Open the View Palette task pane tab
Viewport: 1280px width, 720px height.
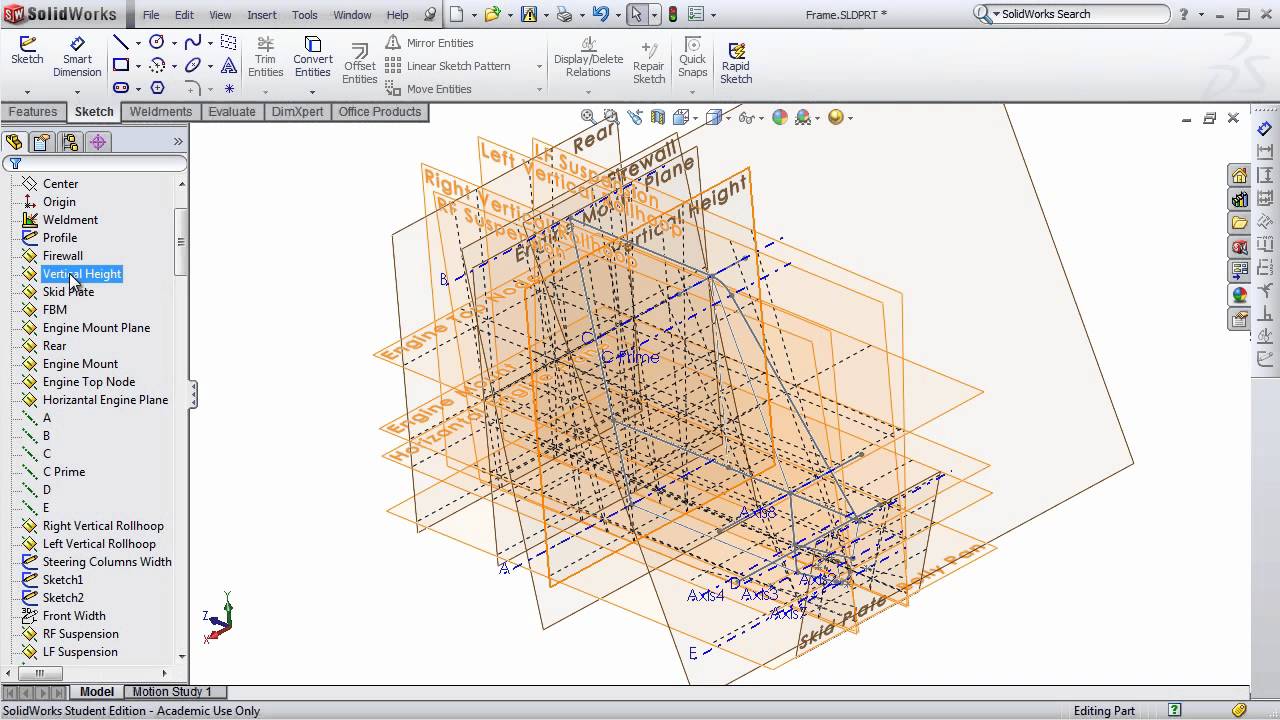click(1240, 271)
